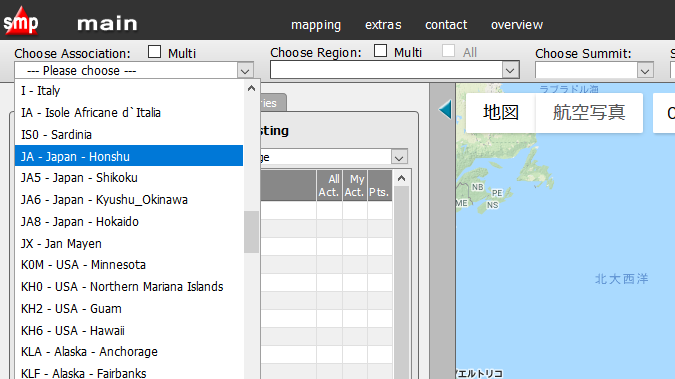Switch map to 地図 view
This screenshot has height=379, width=675.
(501, 112)
